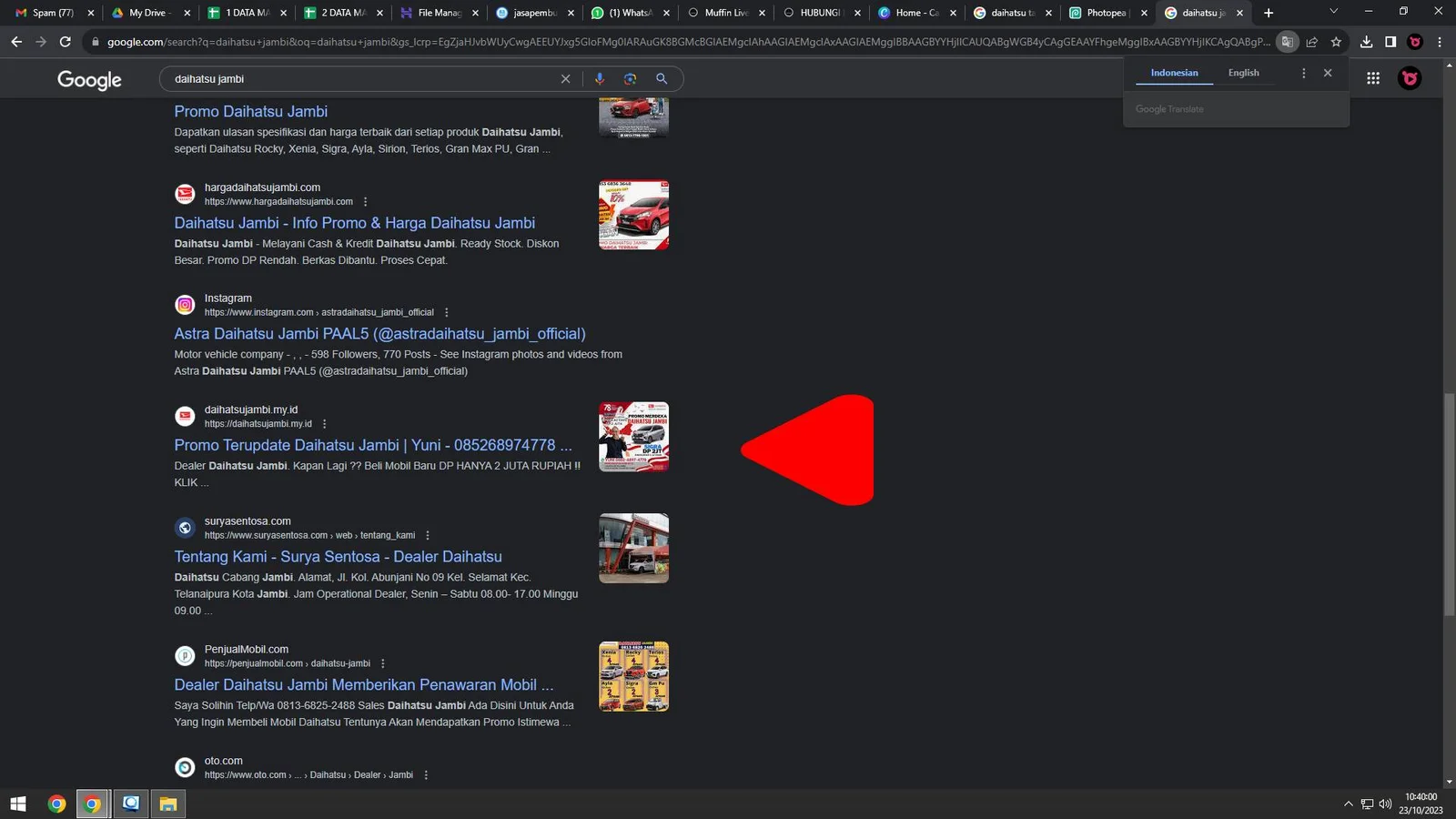The height and width of the screenshot is (819, 1456).
Task: Select Indonesian in translate popup
Action: click(x=1174, y=73)
